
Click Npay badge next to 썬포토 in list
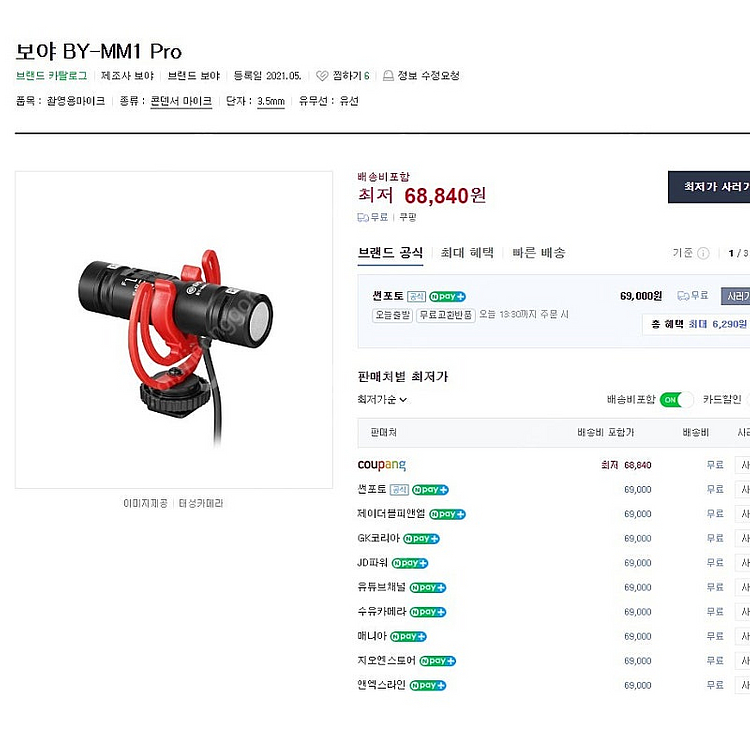pyautogui.click(x=430, y=489)
